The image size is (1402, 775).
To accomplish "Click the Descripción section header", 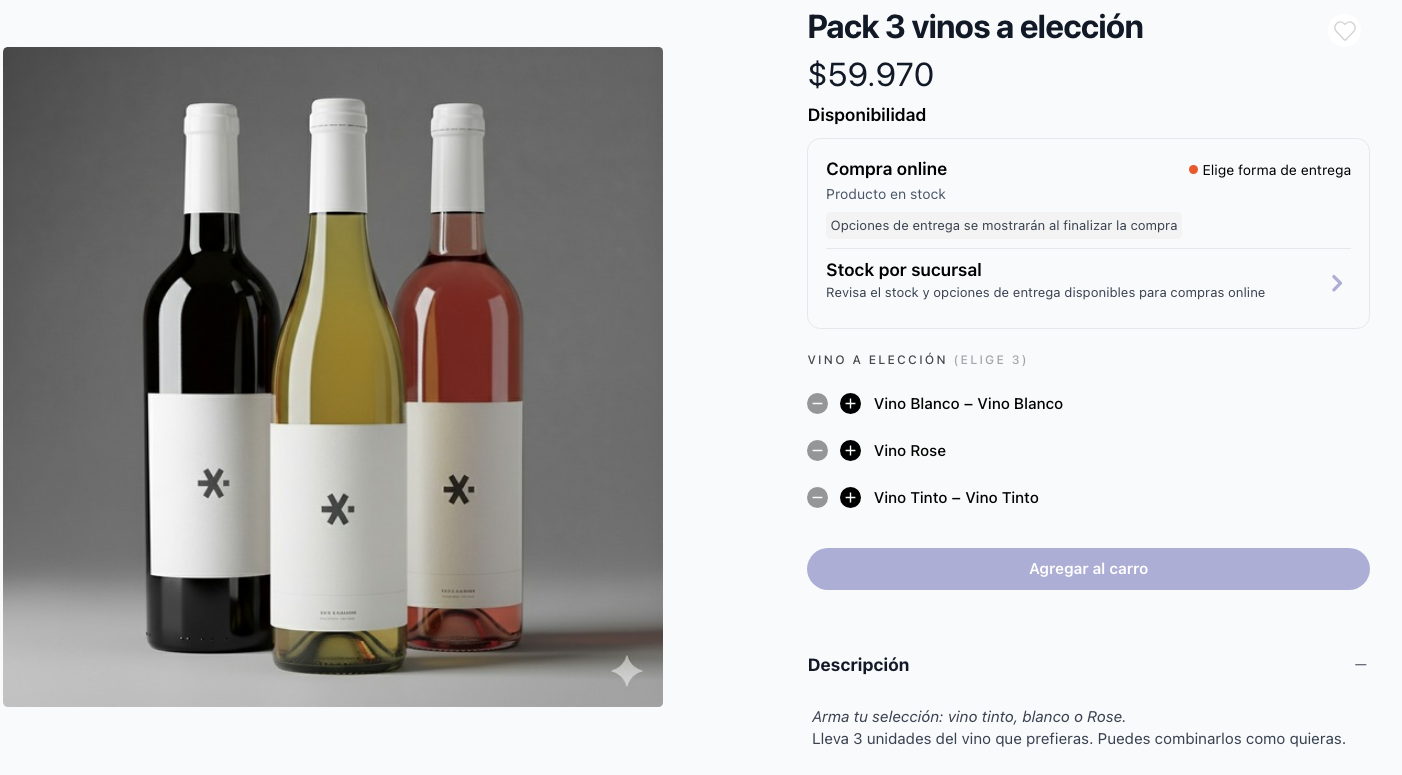I will coord(858,665).
